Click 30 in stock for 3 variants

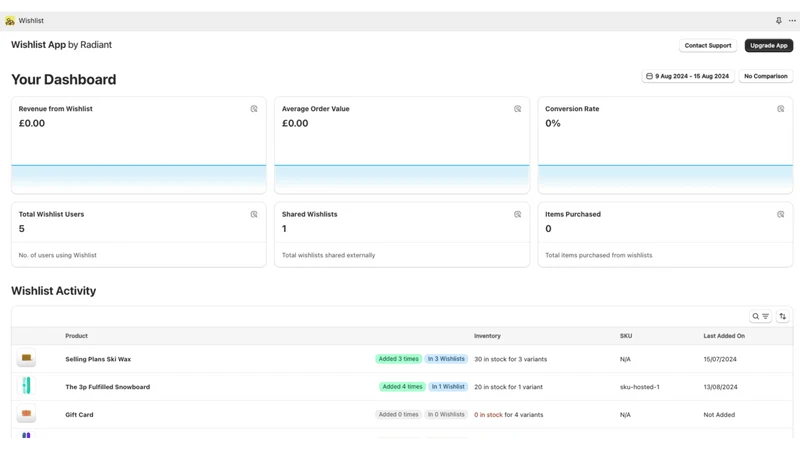pos(510,359)
